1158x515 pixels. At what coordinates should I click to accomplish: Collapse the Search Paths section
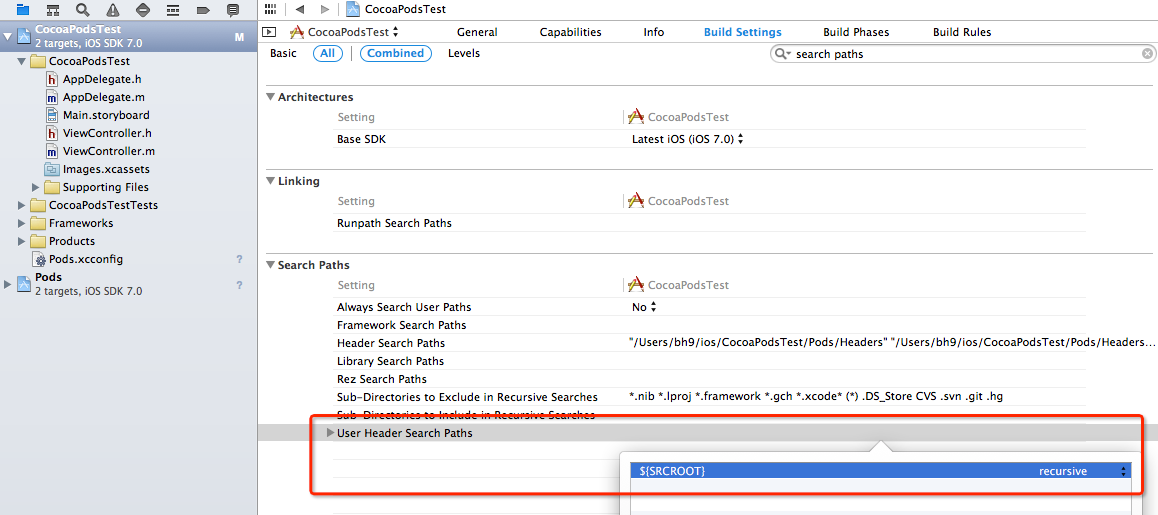[270, 265]
